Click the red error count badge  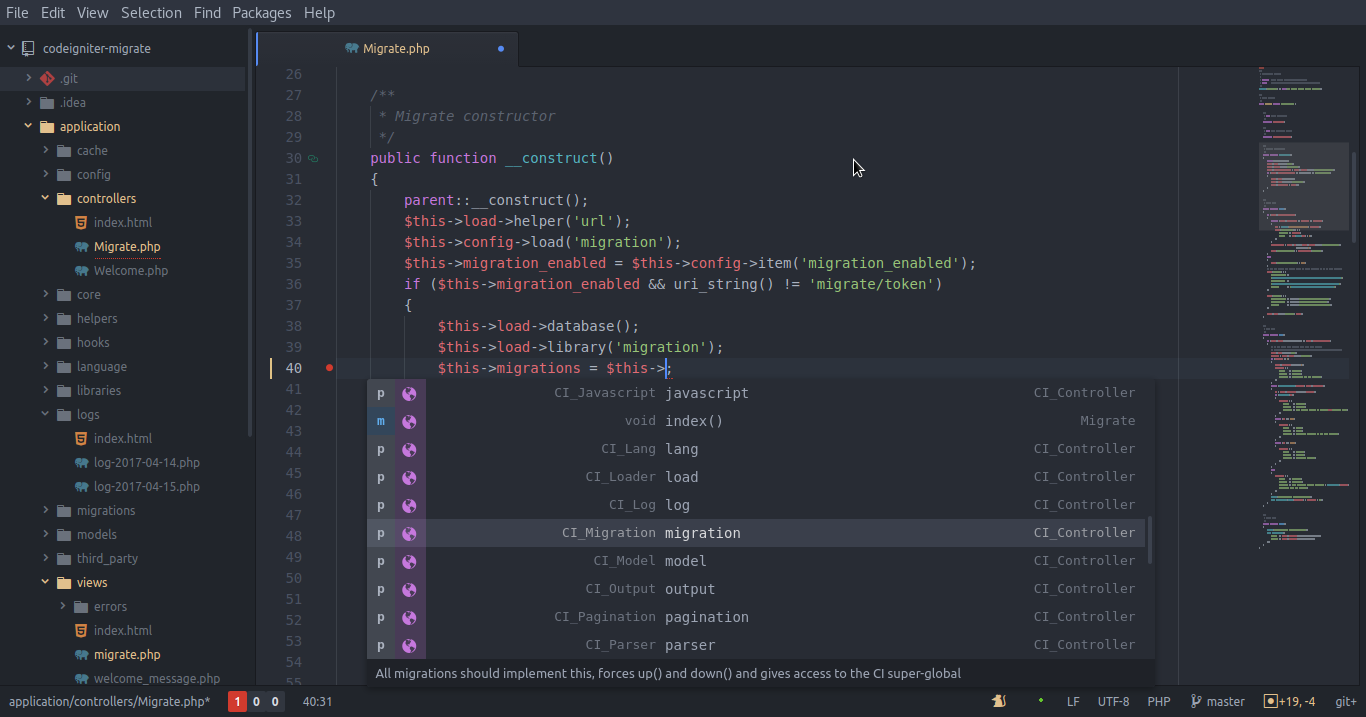(x=237, y=702)
